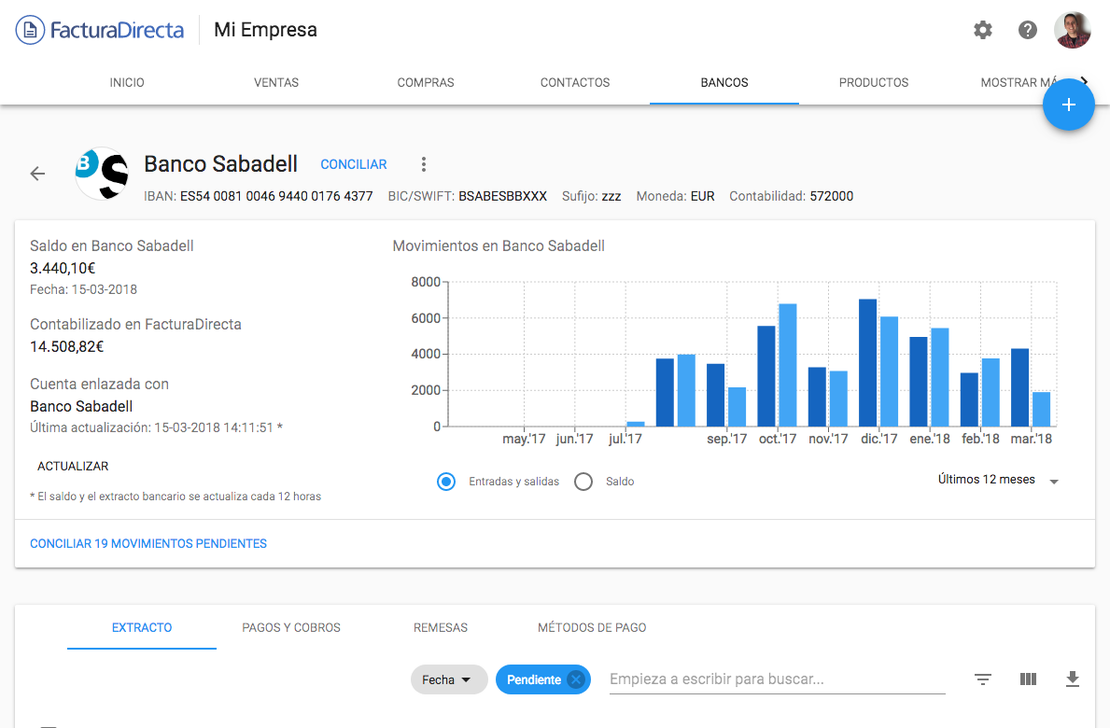Click CONCILIAR 19 MOVIMIENTOS PENDIENTES link
Image resolution: width=1110 pixels, height=728 pixels.
(148, 544)
